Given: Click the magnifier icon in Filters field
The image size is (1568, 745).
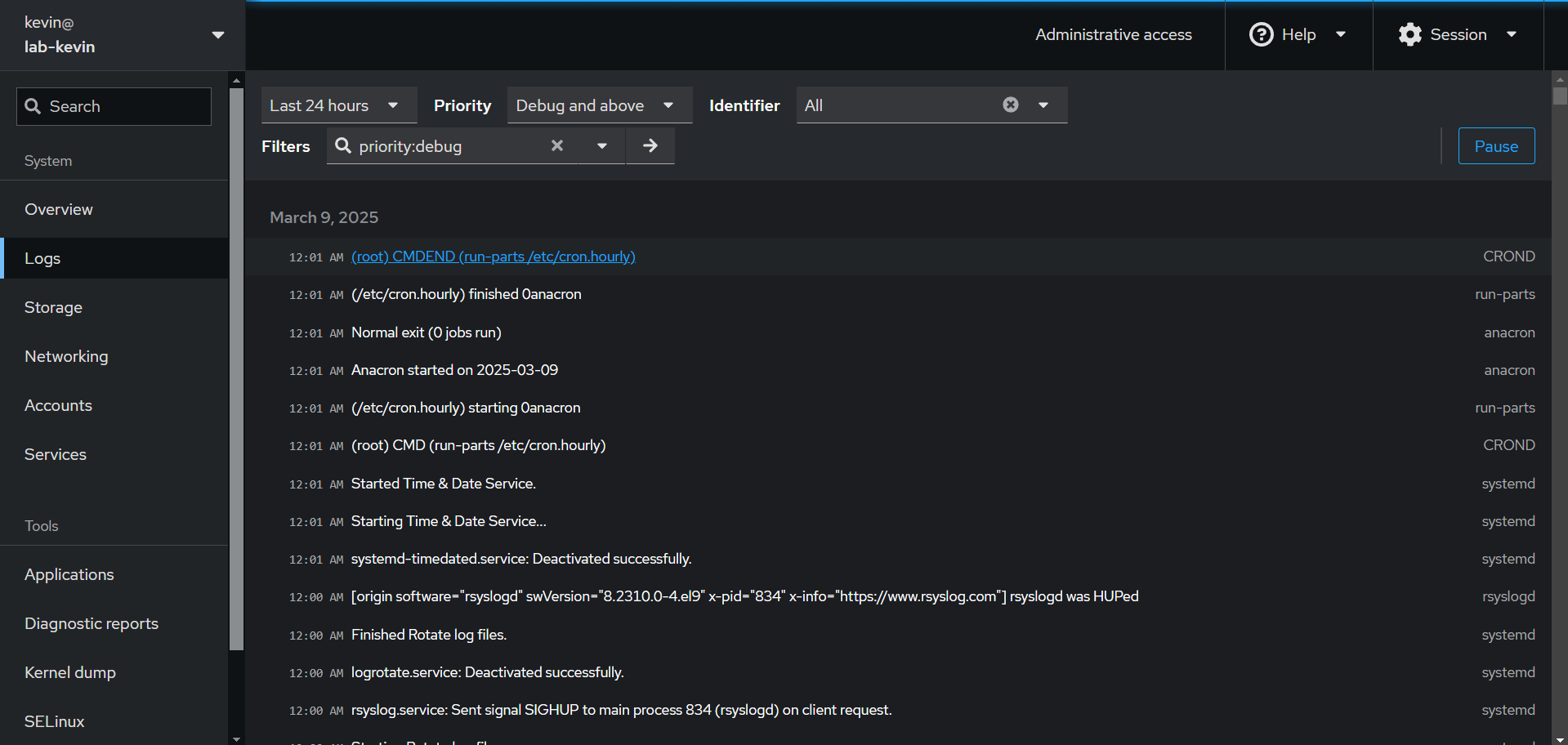Looking at the screenshot, I should pos(343,145).
